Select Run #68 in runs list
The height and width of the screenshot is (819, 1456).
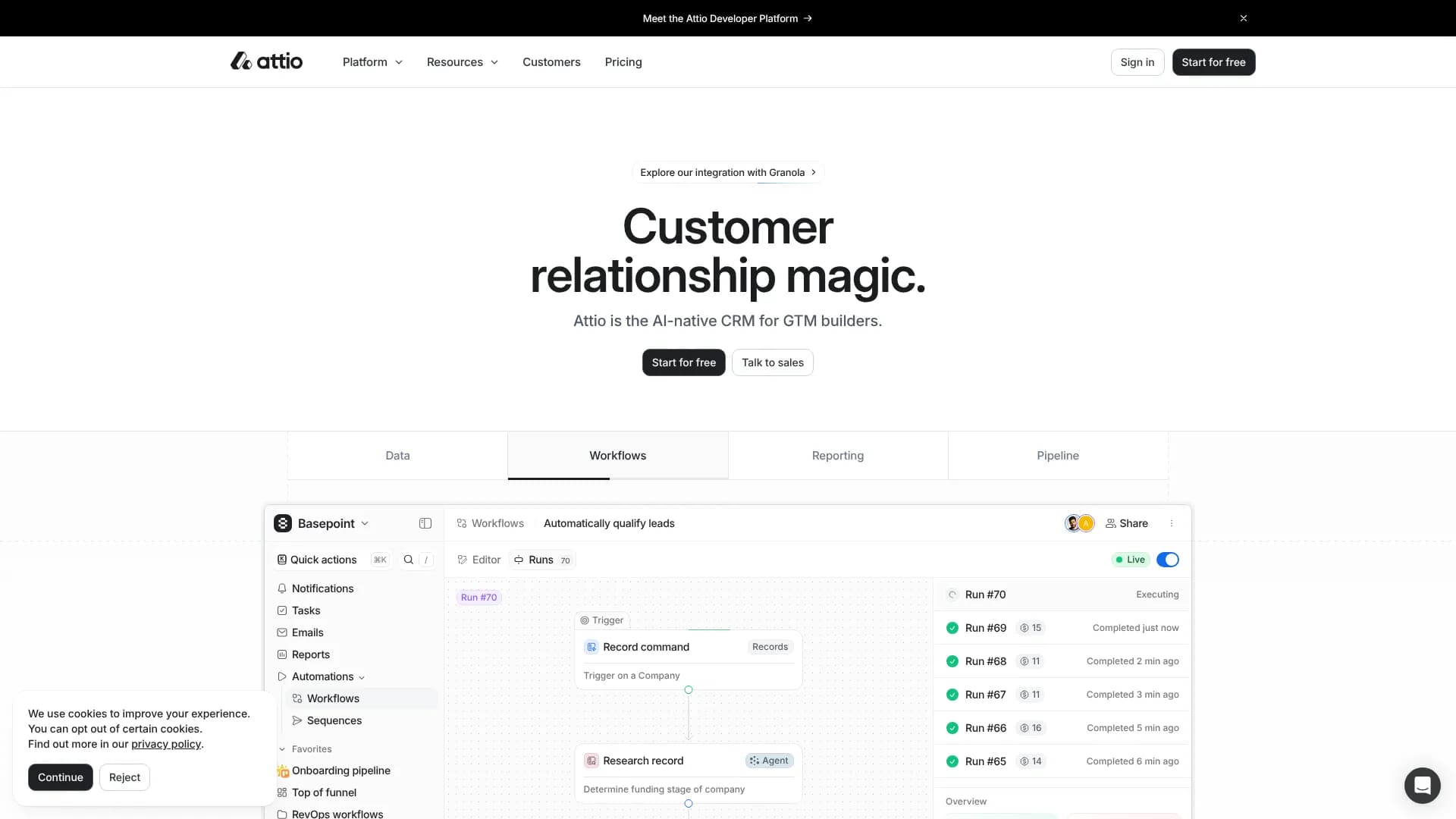click(x=985, y=661)
